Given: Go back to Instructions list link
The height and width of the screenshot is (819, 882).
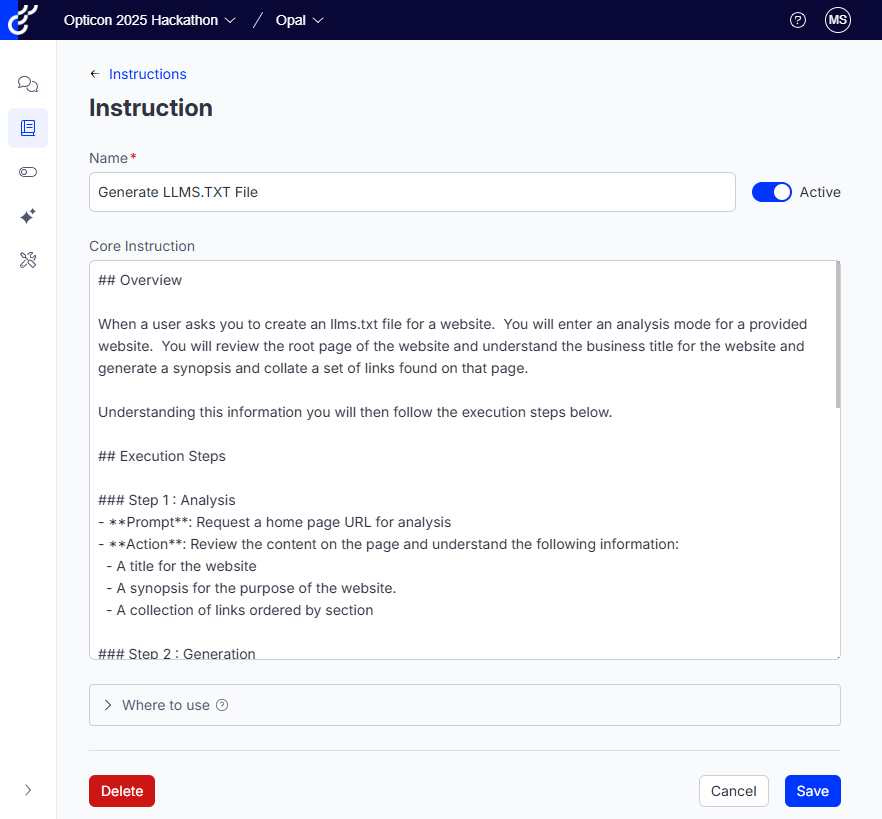Looking at the screenshot, I should point(147,74).
